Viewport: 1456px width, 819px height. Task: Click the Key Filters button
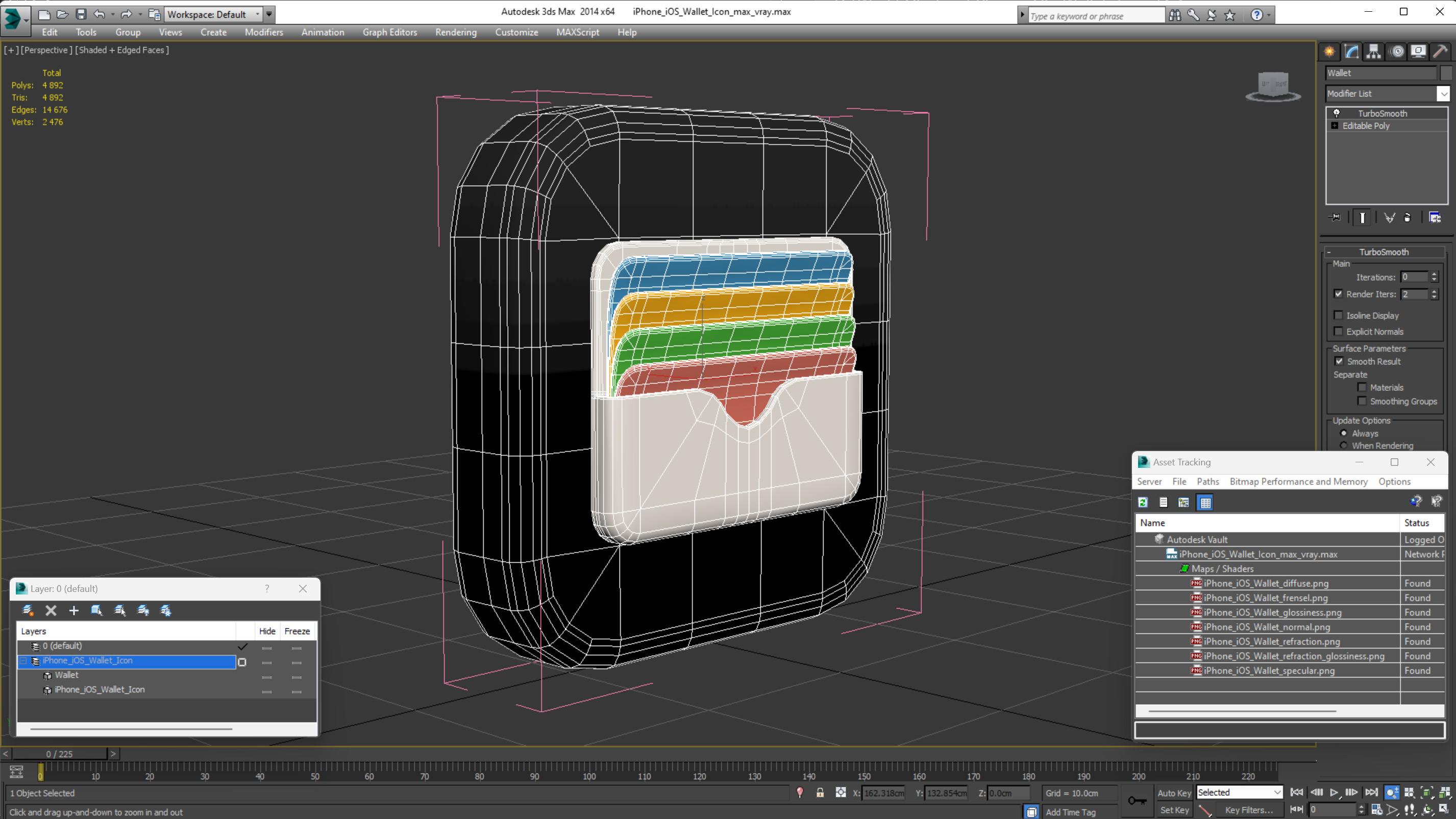tap(1249, 810)
